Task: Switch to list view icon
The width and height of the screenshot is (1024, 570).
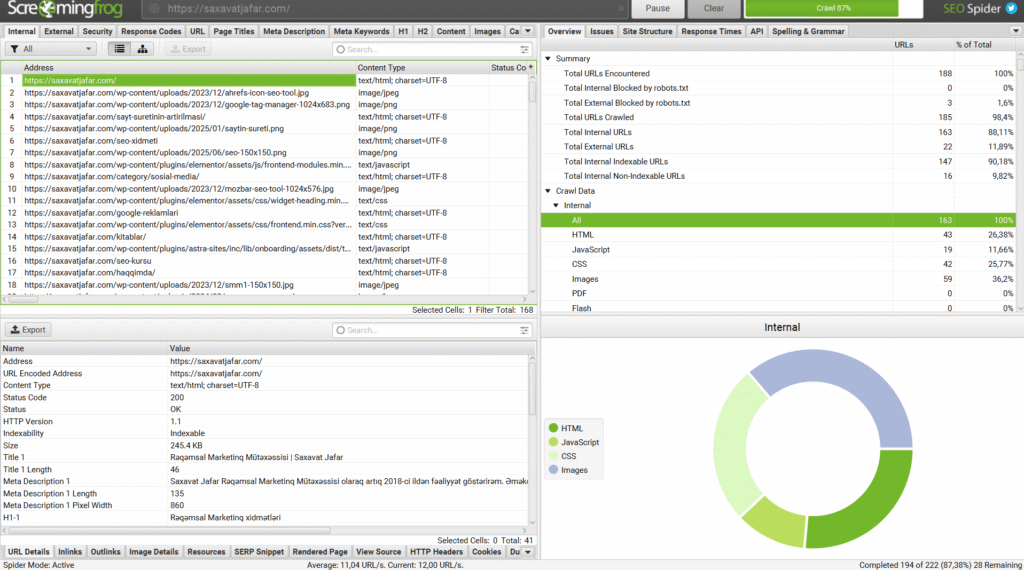Action: (120, 49)
